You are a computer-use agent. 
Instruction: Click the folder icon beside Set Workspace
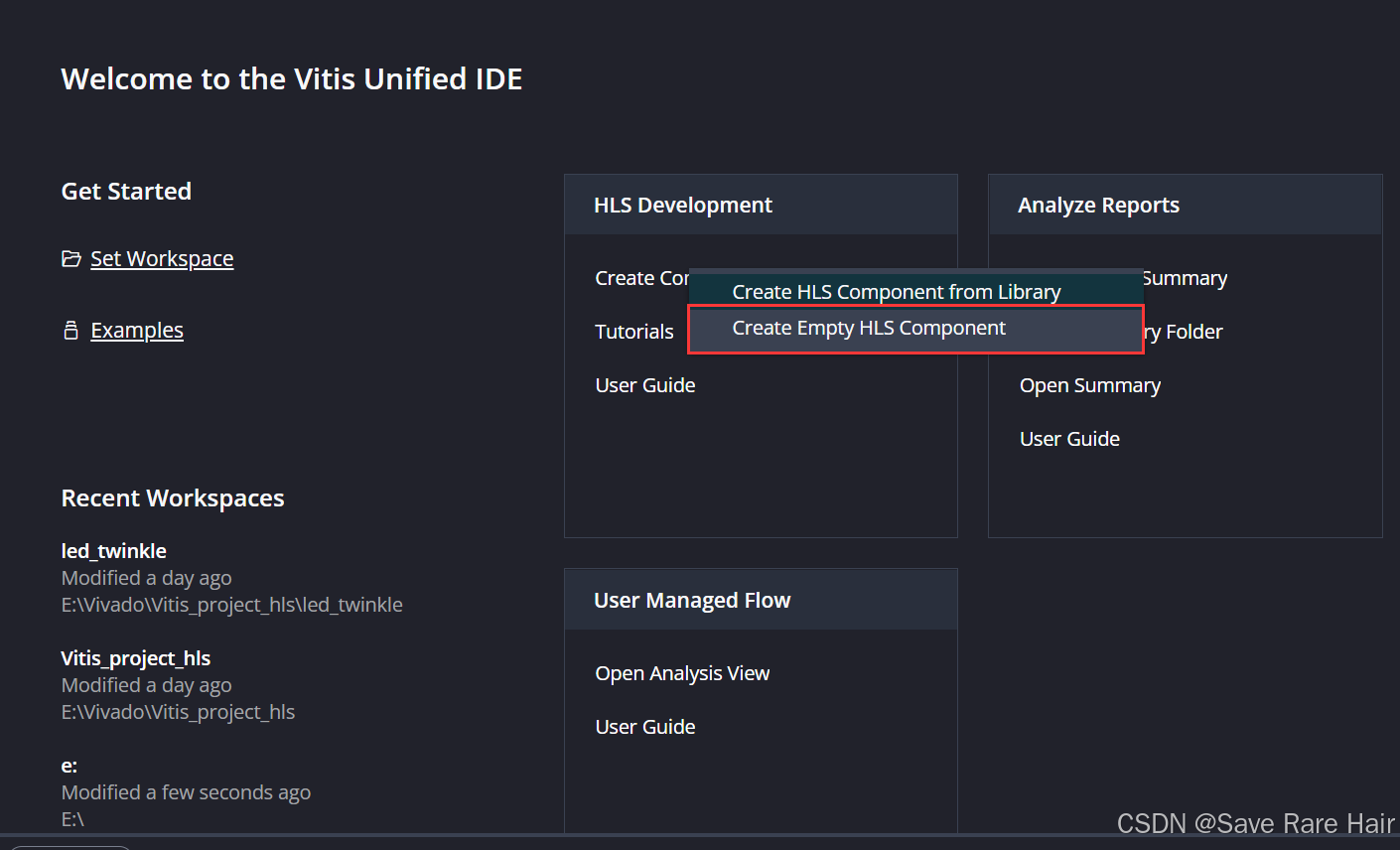pyautogui.click(x=70, y=259)
